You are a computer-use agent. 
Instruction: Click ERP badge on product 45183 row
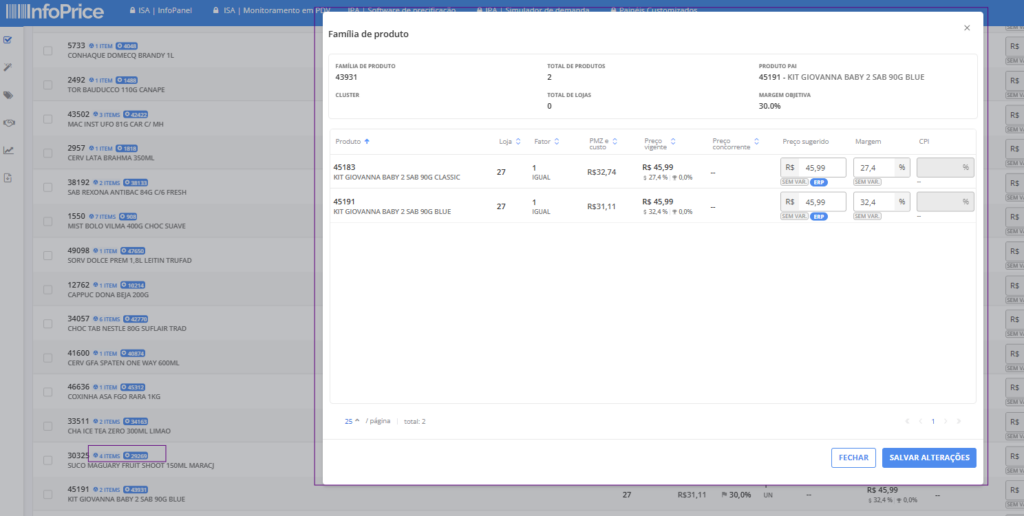point(819,182)
